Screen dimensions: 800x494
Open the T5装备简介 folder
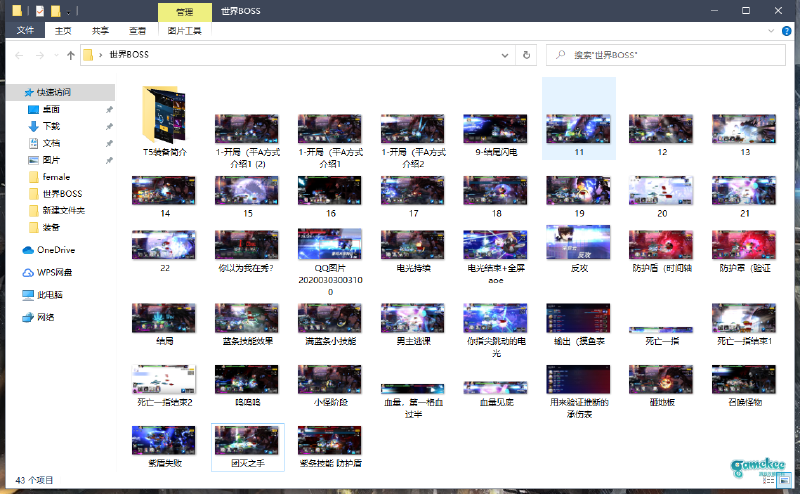(164, 121)
